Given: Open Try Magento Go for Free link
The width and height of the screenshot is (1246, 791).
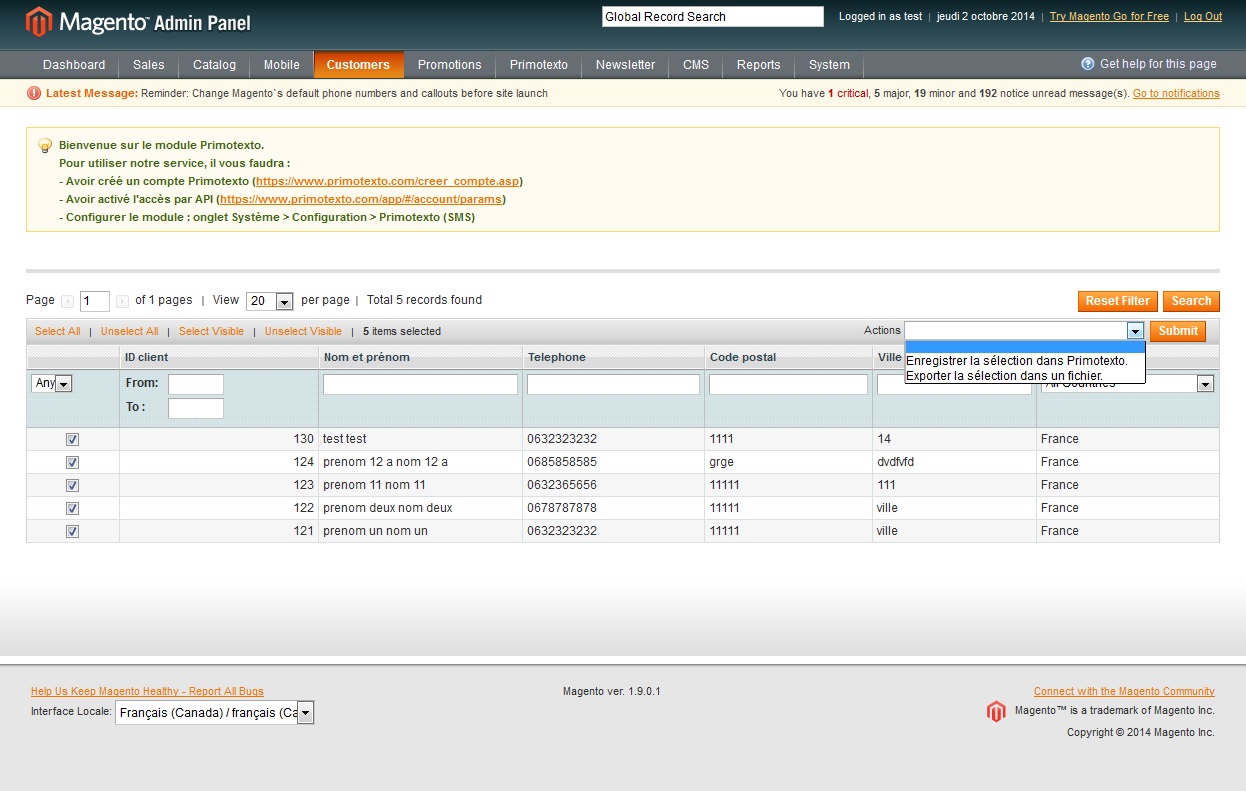Looking at the screenshot, I should pos(1109,17).
